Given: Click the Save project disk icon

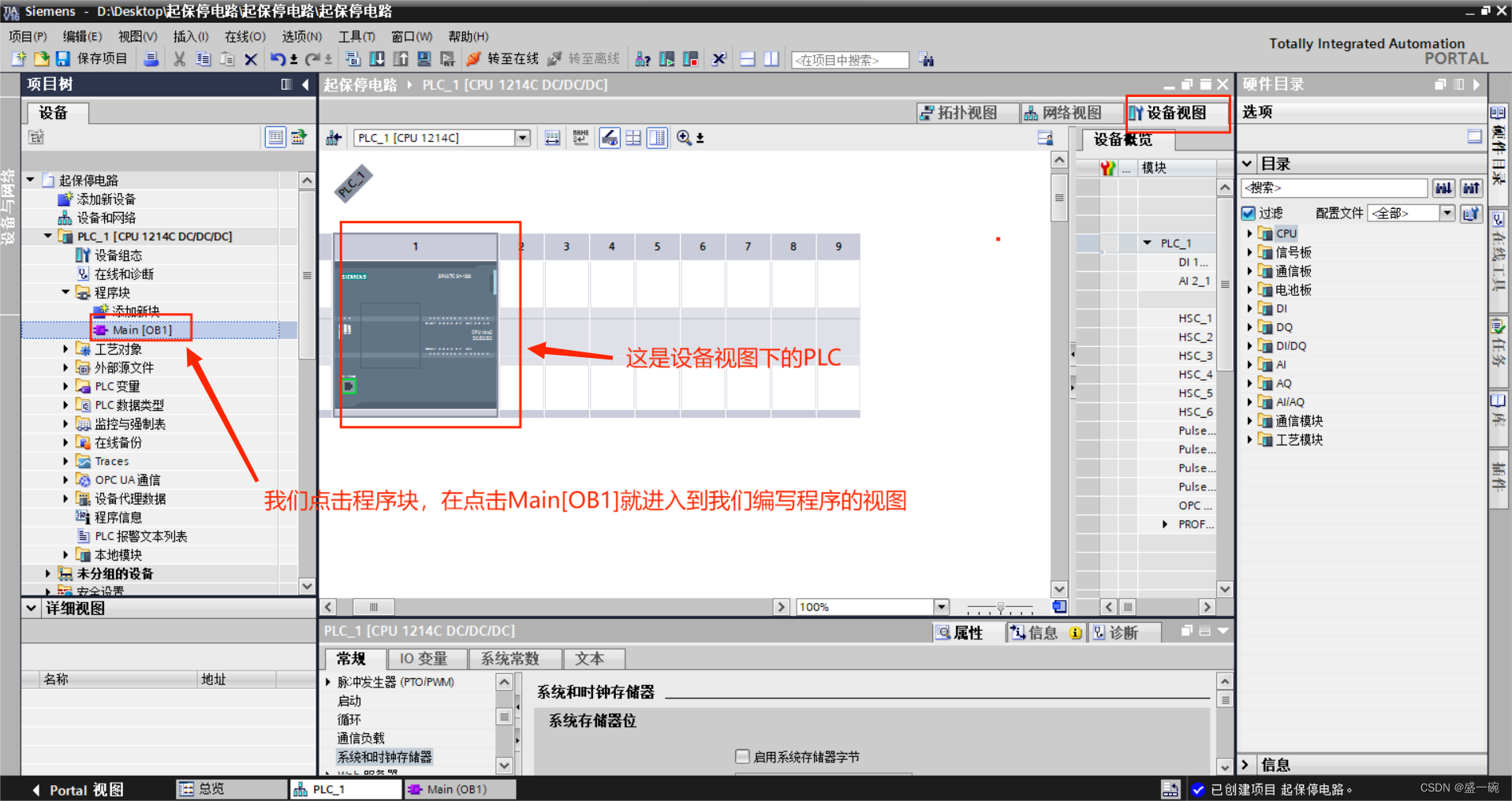Looking at the screenshot, I should 63,59.
